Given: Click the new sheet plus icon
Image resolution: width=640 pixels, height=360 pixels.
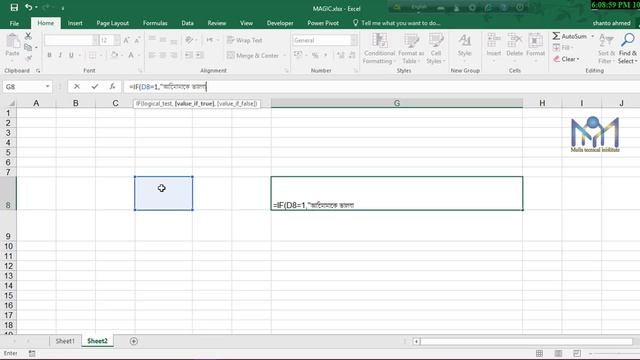Looking at the screenshot, I should [x=133, y=341].
